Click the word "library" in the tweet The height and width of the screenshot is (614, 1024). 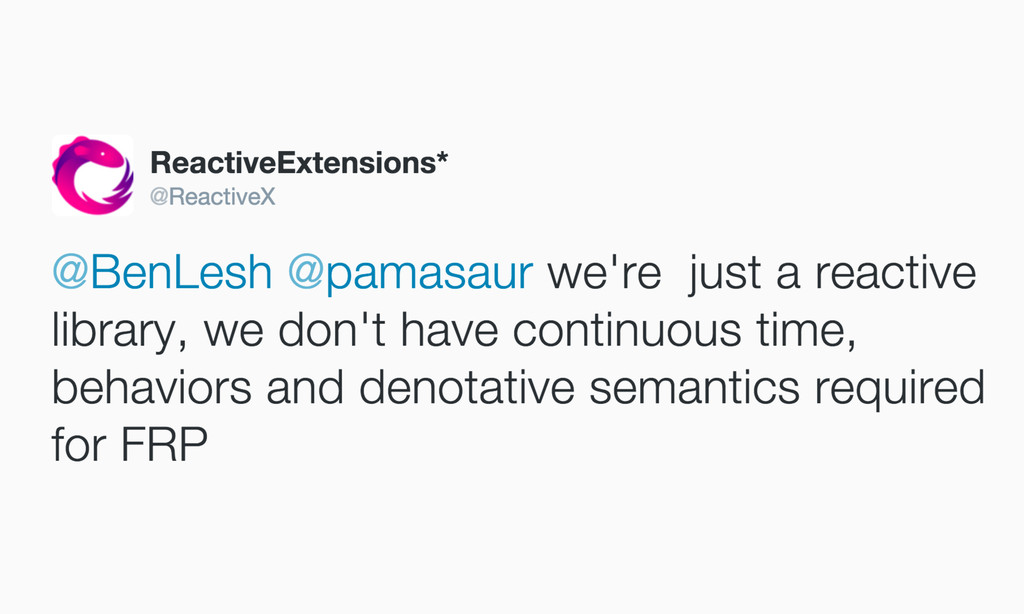[112, 330]
